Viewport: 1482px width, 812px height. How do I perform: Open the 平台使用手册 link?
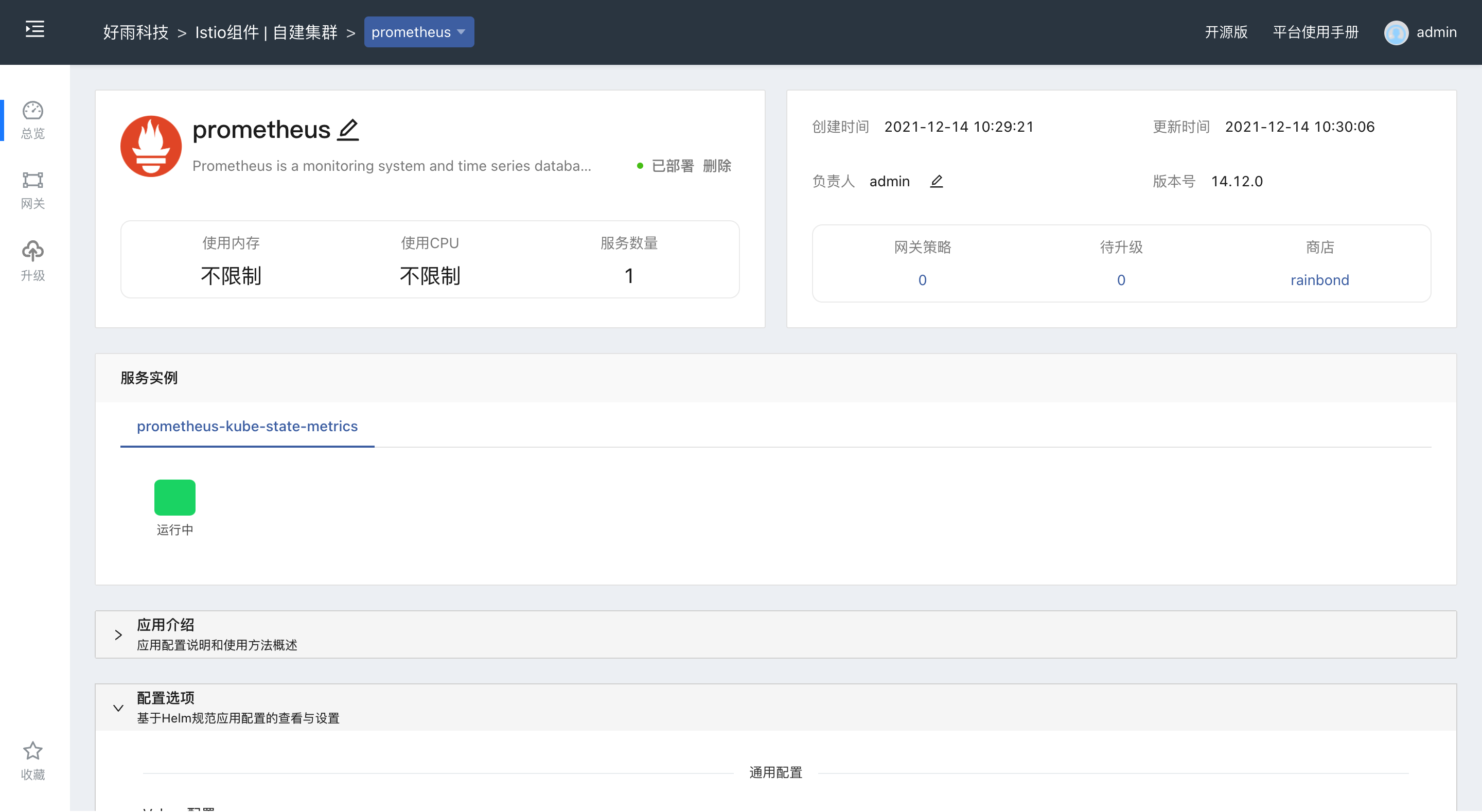[x=1316, y=32]
